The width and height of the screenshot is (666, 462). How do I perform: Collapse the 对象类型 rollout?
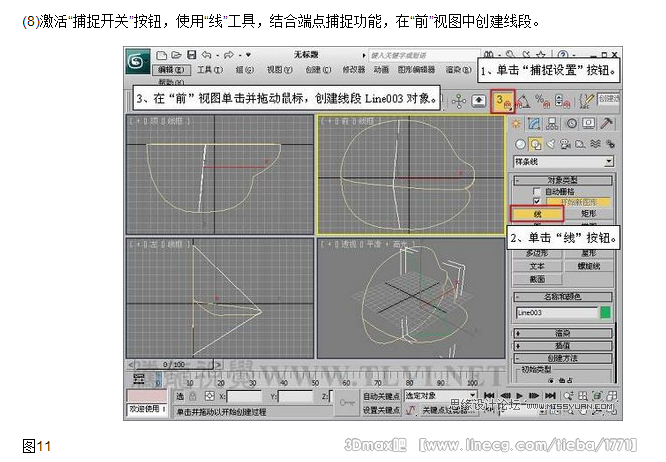click(x=563, y=180)
